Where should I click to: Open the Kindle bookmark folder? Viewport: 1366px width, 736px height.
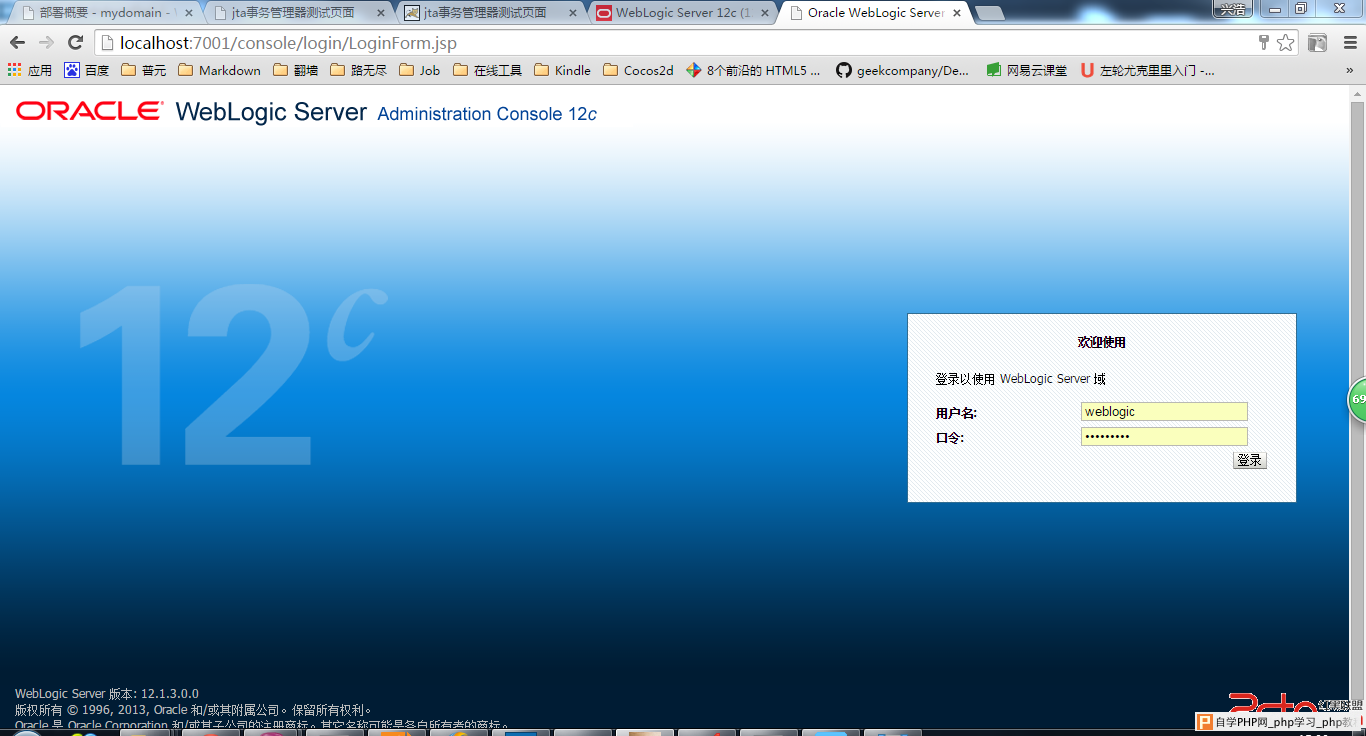point(563,70)
